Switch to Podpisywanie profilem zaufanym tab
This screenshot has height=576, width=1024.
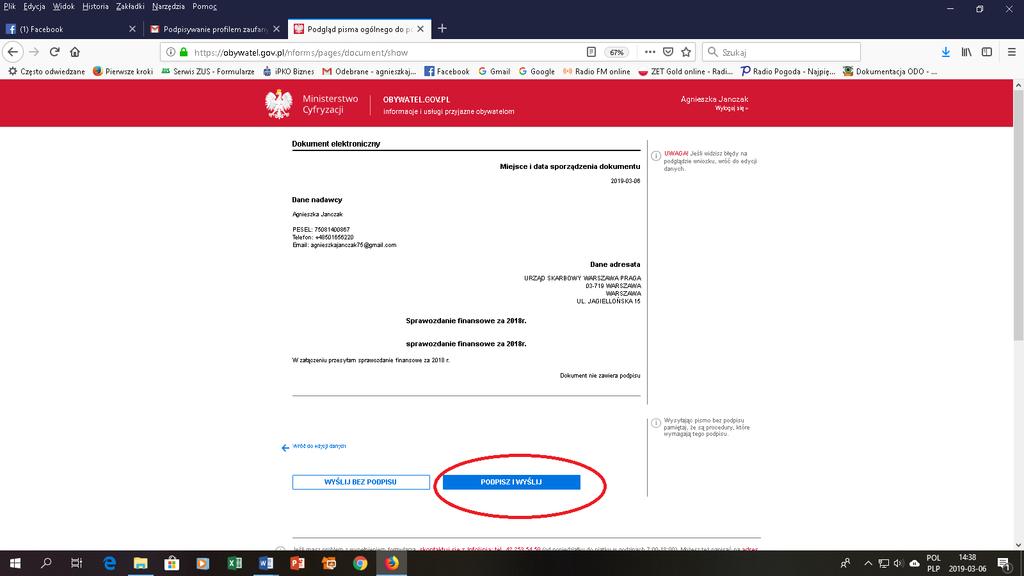[215, 29]
